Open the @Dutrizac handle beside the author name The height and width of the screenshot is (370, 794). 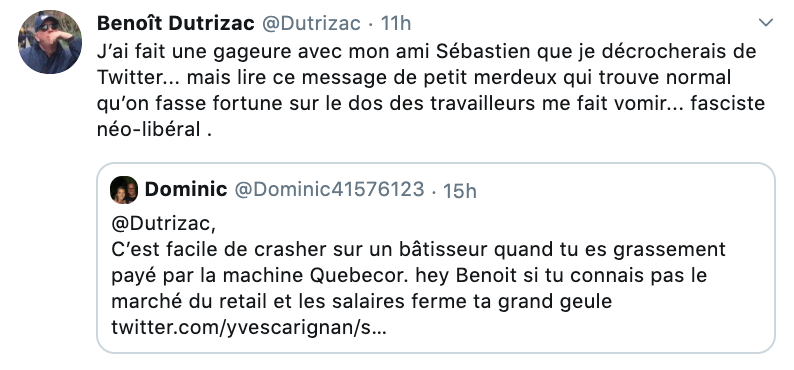click(311, 23)
